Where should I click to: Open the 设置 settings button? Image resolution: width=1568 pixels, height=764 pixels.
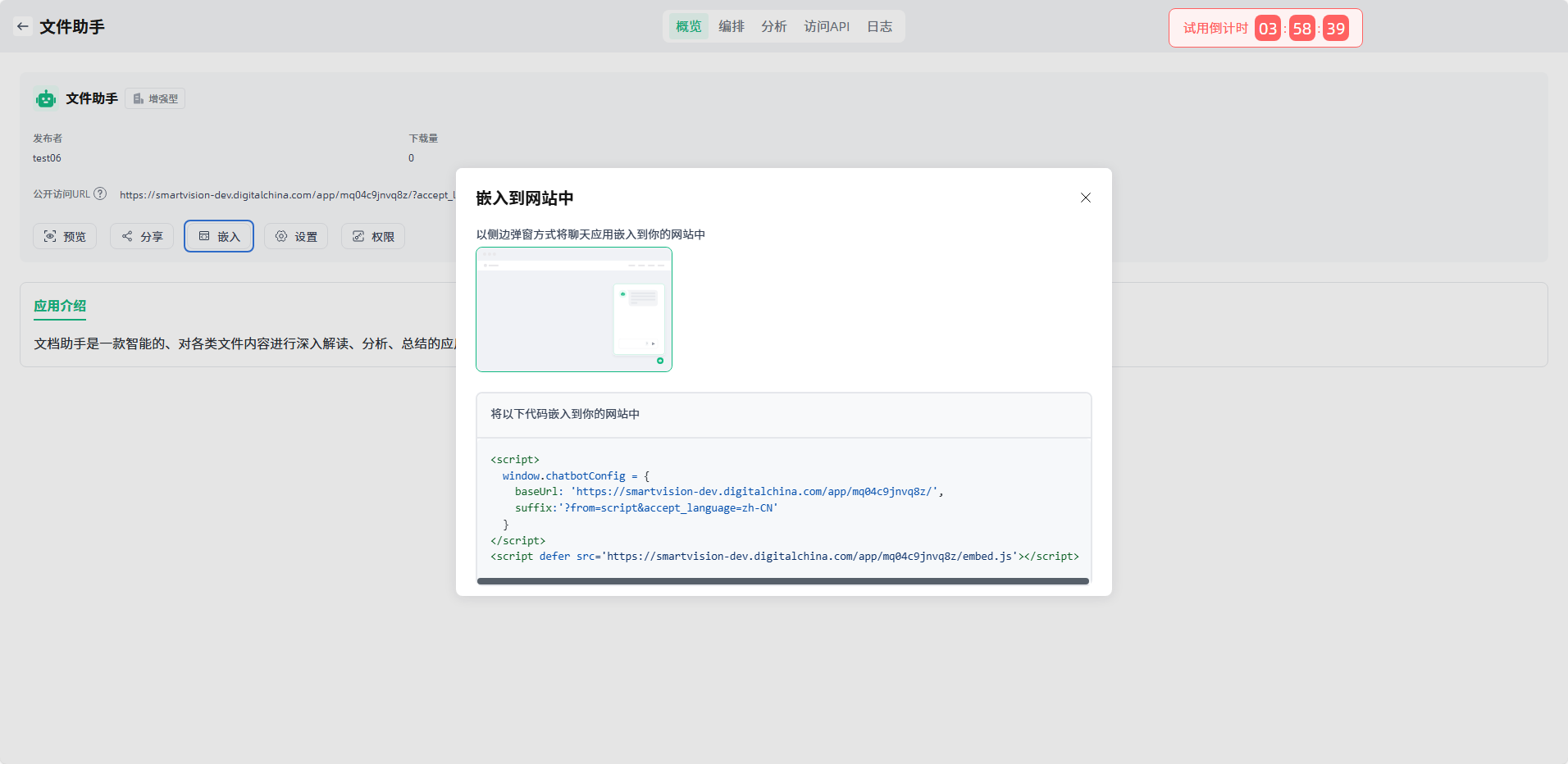pyautogui.click(x=296, y=237)
